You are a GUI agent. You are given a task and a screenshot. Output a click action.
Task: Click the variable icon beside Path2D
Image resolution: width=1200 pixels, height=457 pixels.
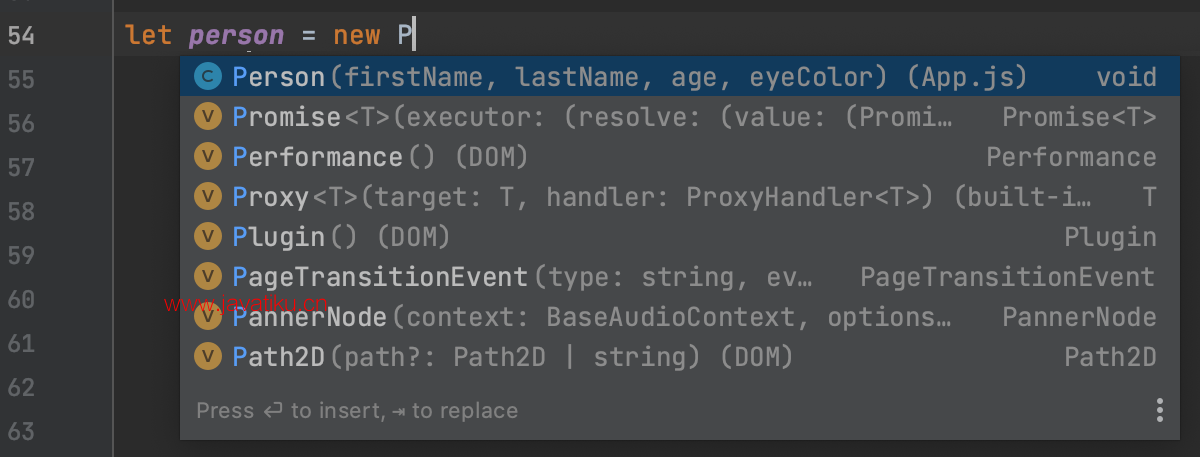(207, 357)
